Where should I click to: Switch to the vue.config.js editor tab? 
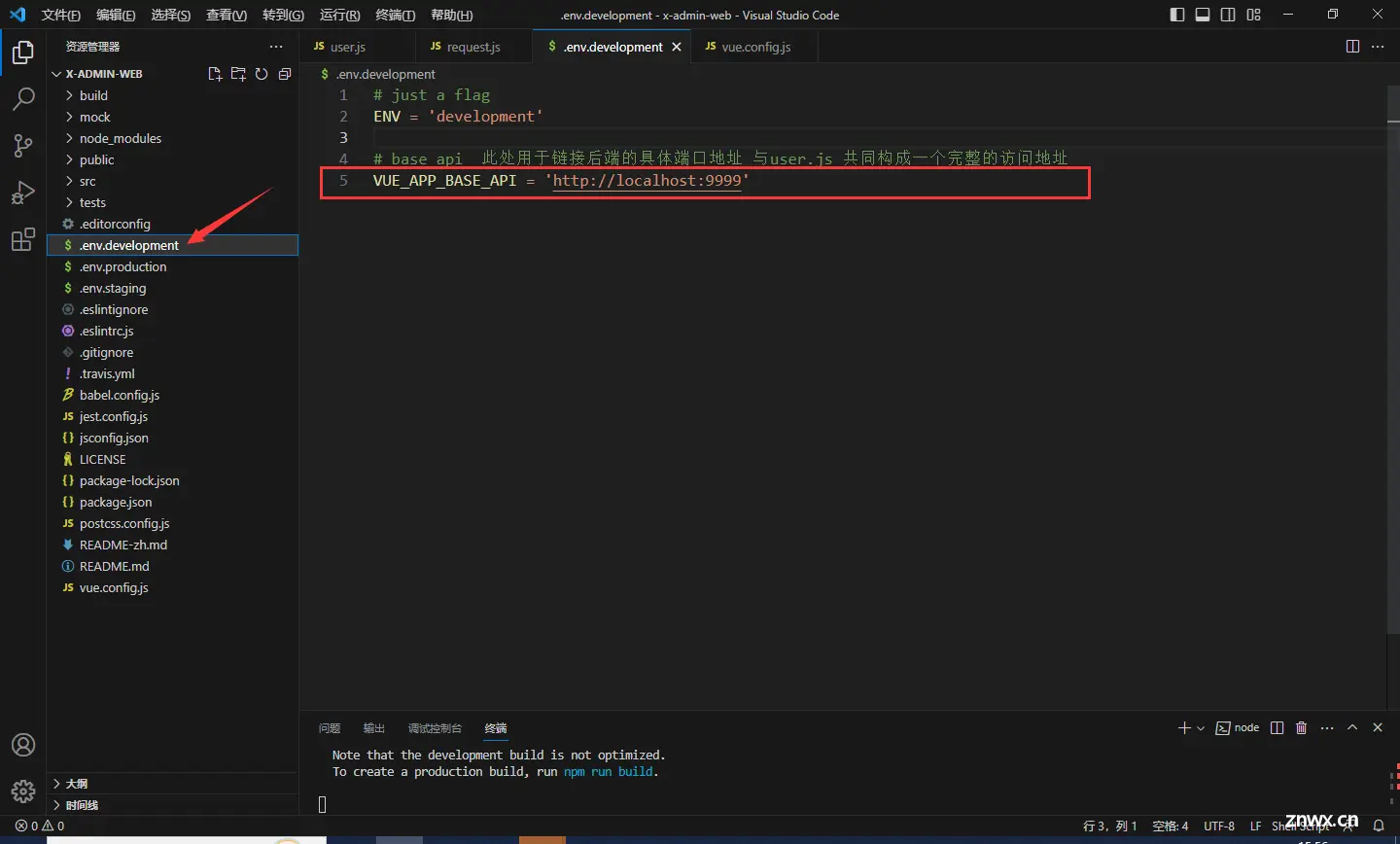point(754,47)
